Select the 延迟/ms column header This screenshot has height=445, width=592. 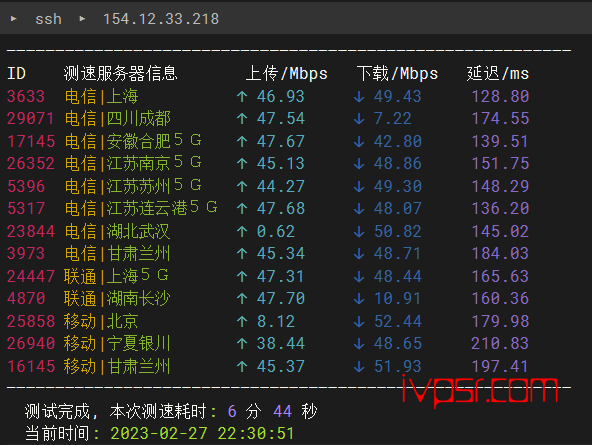point(498,74)
